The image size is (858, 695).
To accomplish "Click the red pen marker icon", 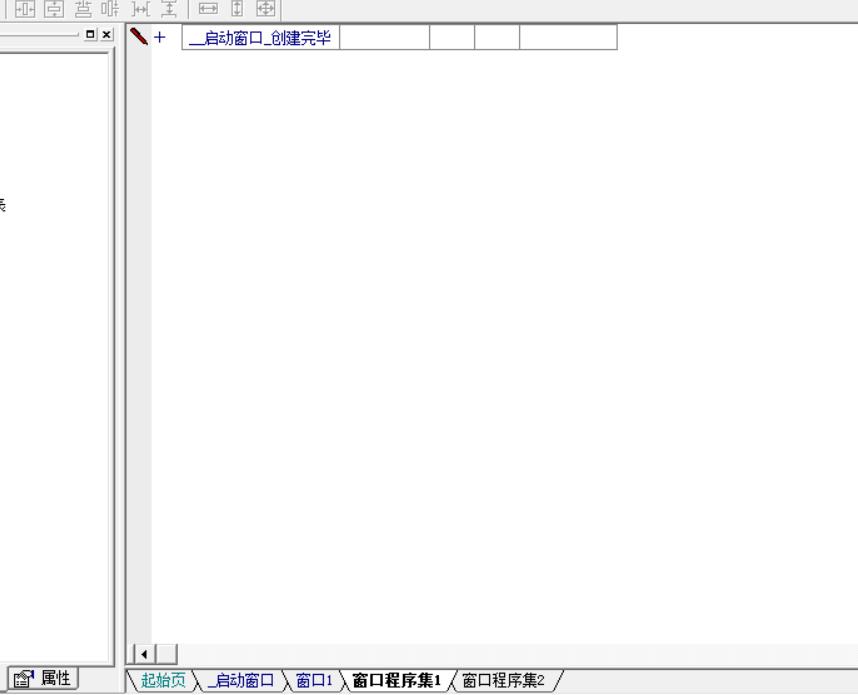I will (139, 37).
